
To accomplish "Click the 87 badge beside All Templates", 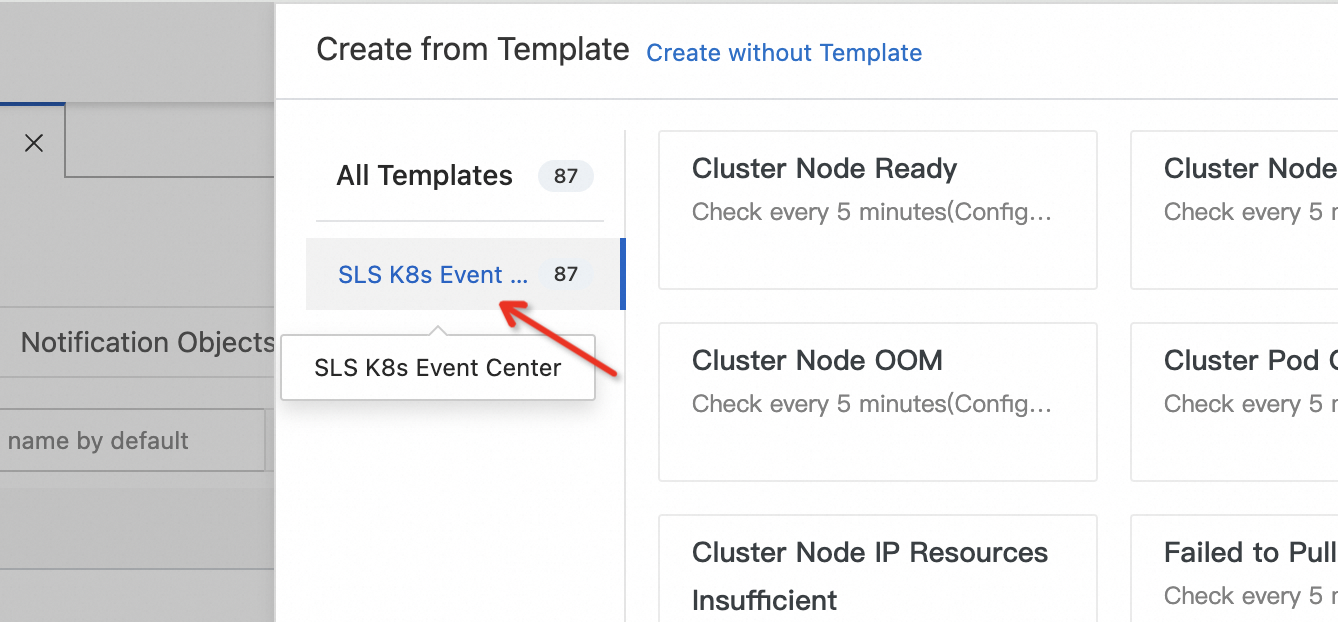I will (566, 177).
